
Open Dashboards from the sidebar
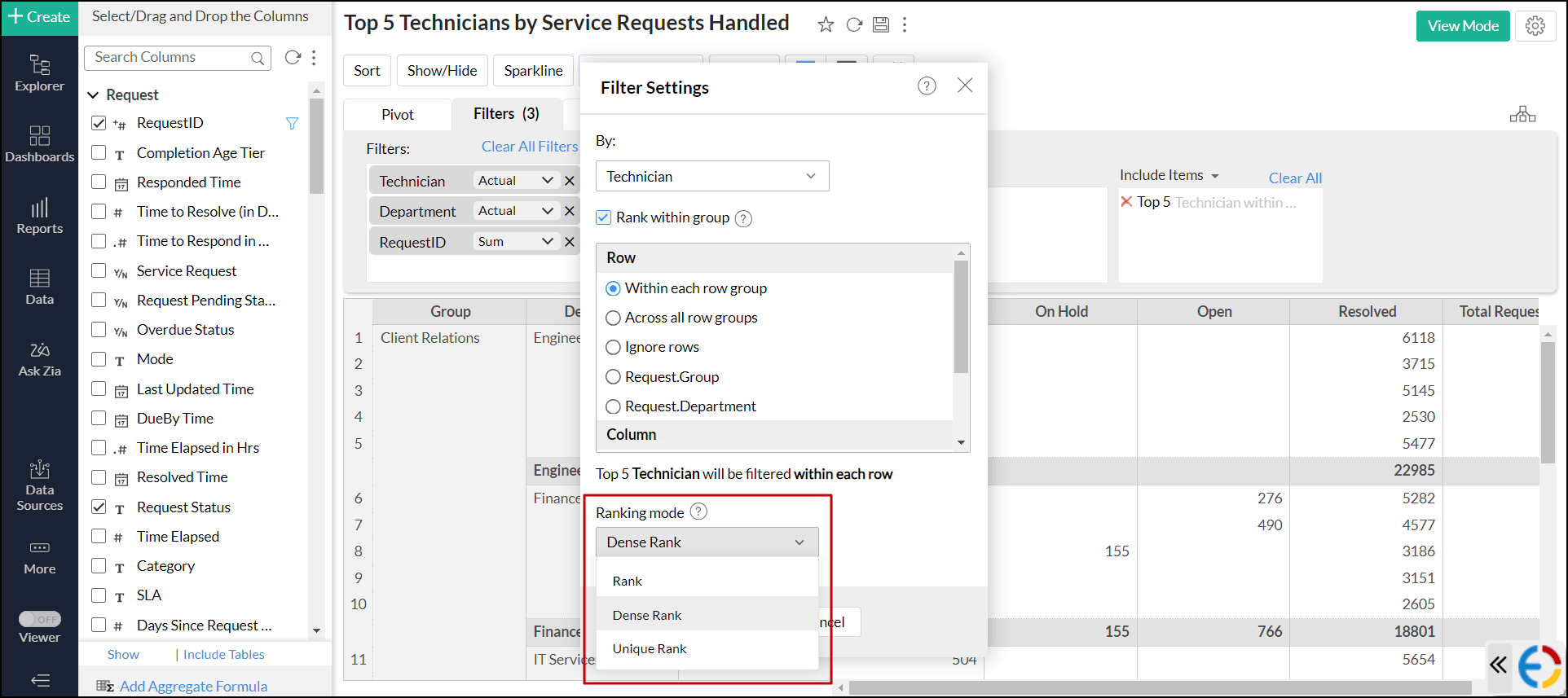[39, 143]
